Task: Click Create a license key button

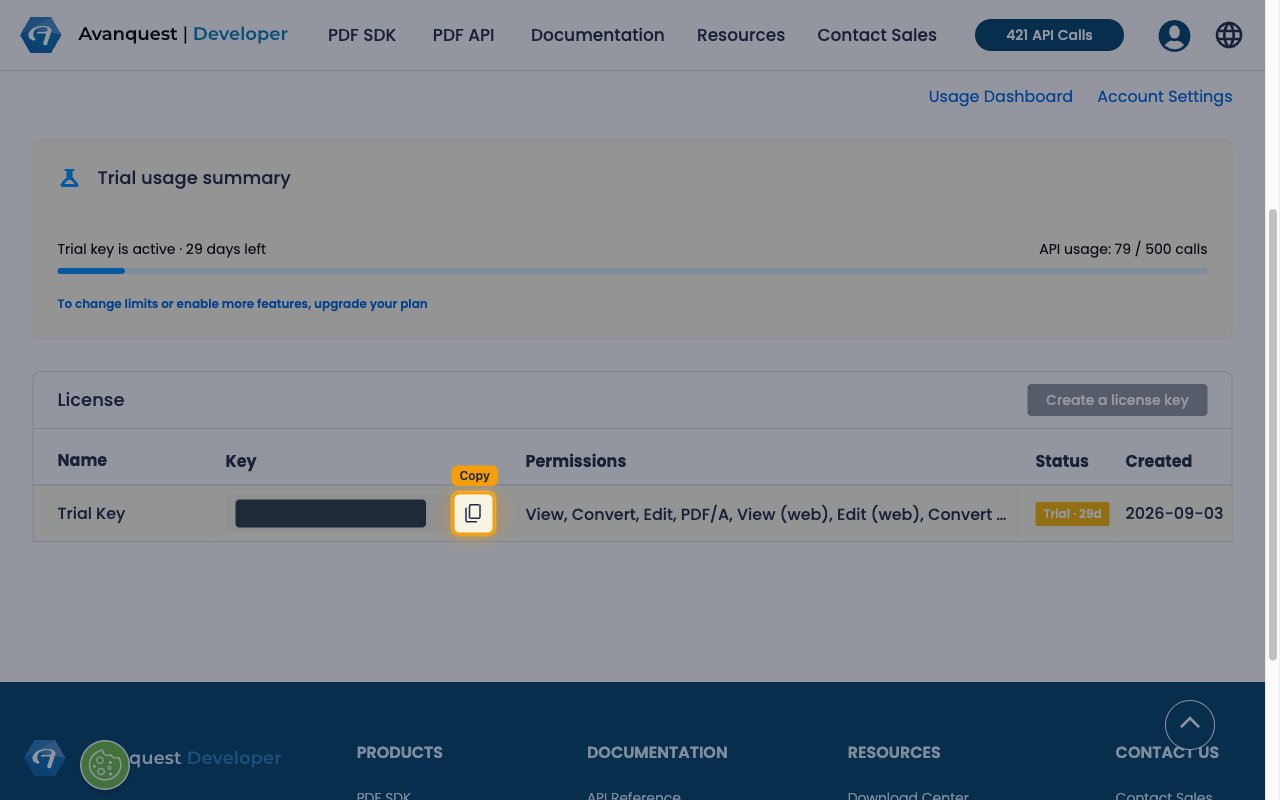Action: click(x=1117, y=400)
